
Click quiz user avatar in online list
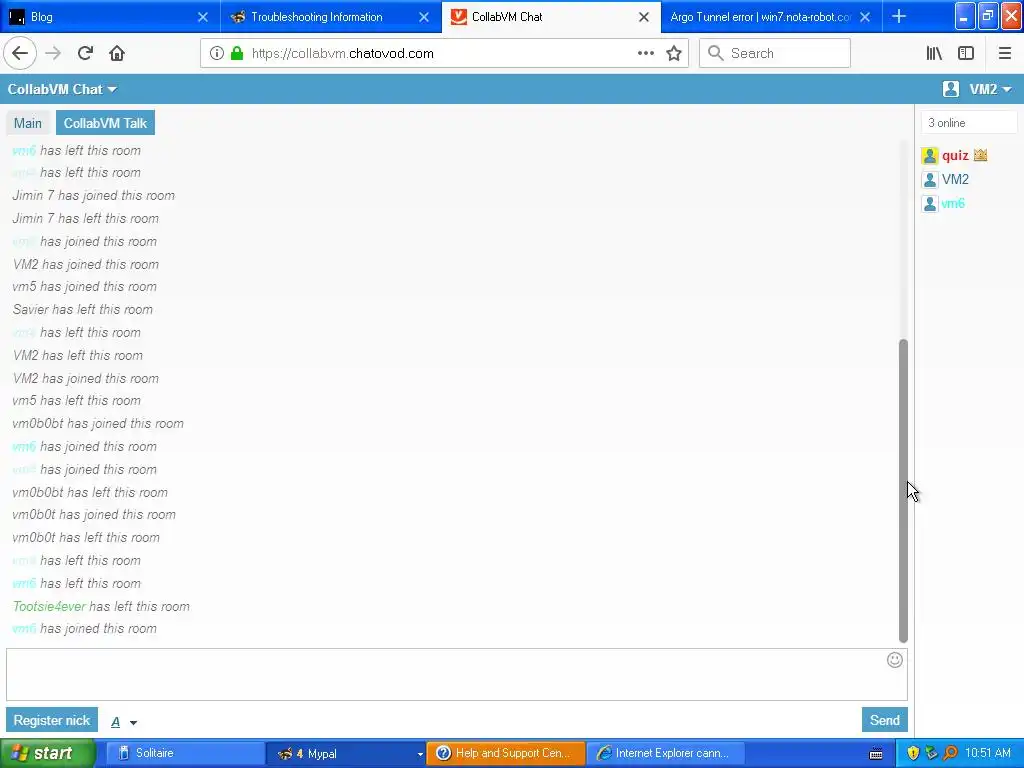click(x=930, y=155)
